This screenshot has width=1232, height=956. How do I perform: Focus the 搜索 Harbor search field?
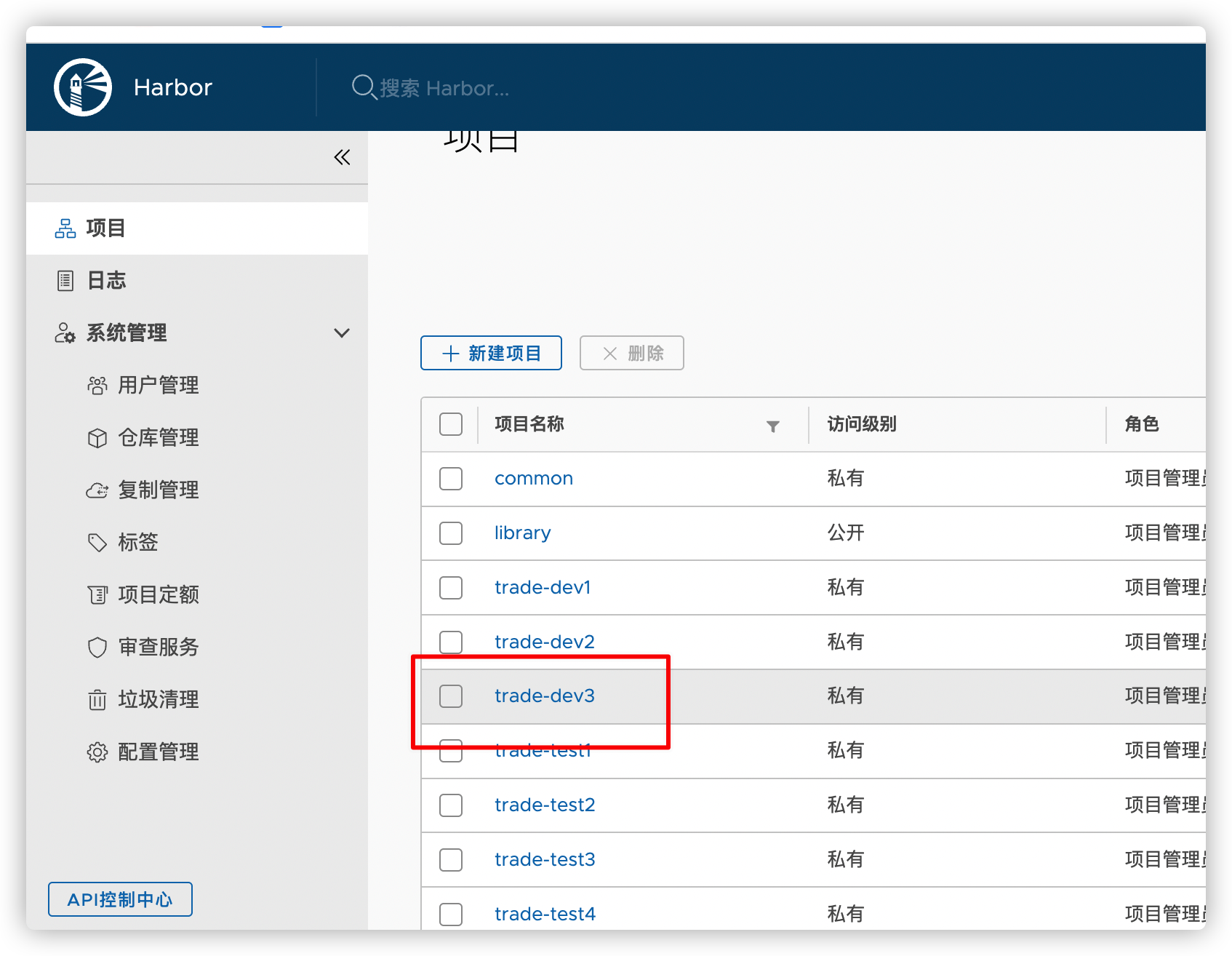pyautogui.click(x=444, y=88)
